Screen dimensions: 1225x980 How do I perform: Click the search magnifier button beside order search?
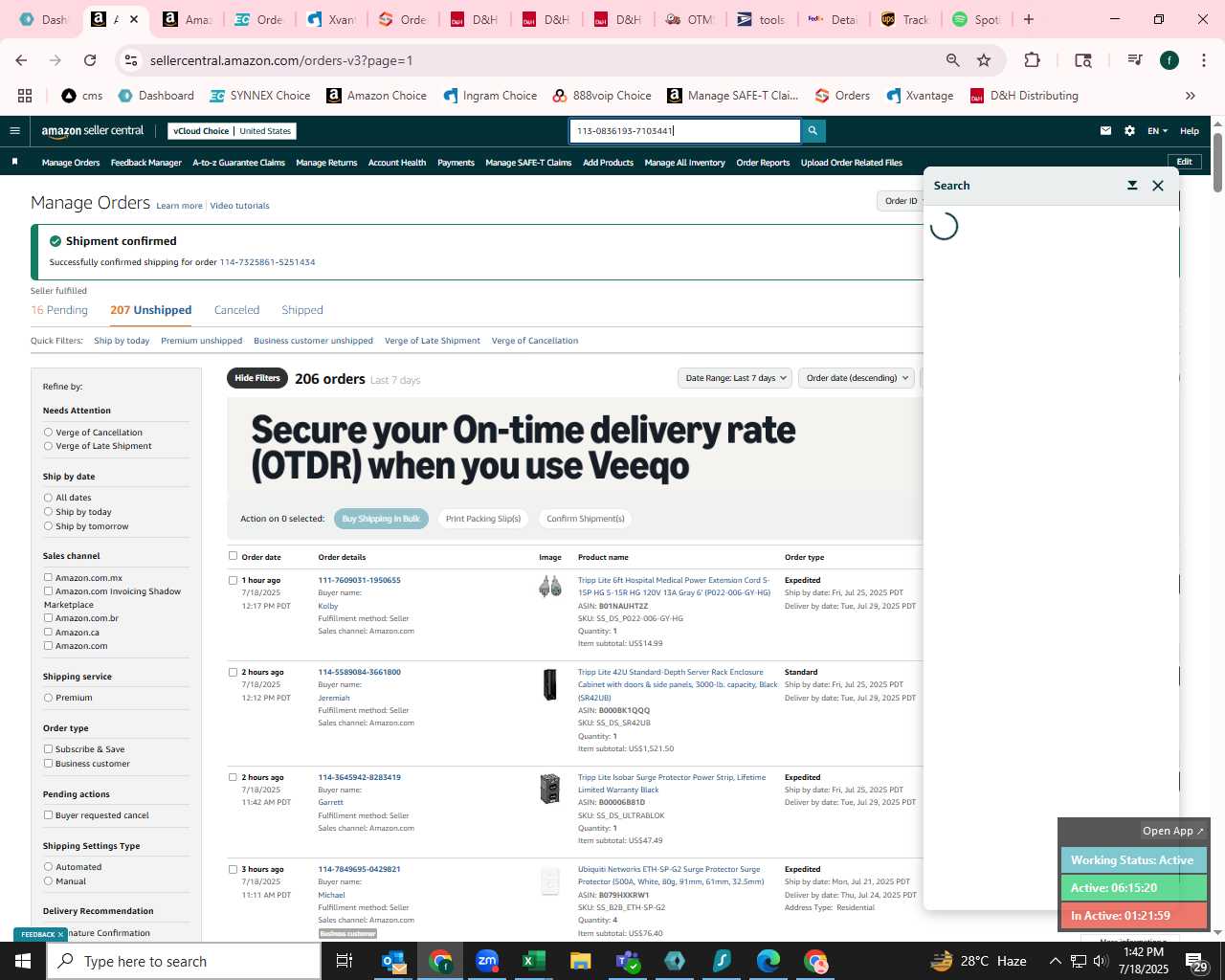click(813, 131)
